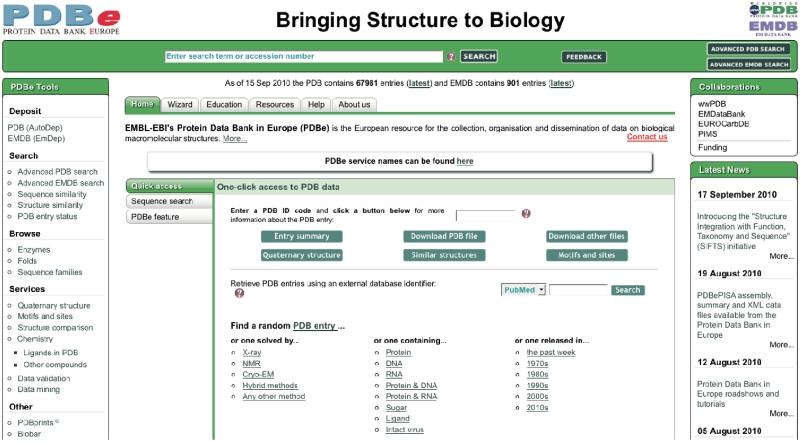Open the PubMed database dropdown
Image resolution: width=800 pixels, height=442 pixels.
[x=523, y=290]
